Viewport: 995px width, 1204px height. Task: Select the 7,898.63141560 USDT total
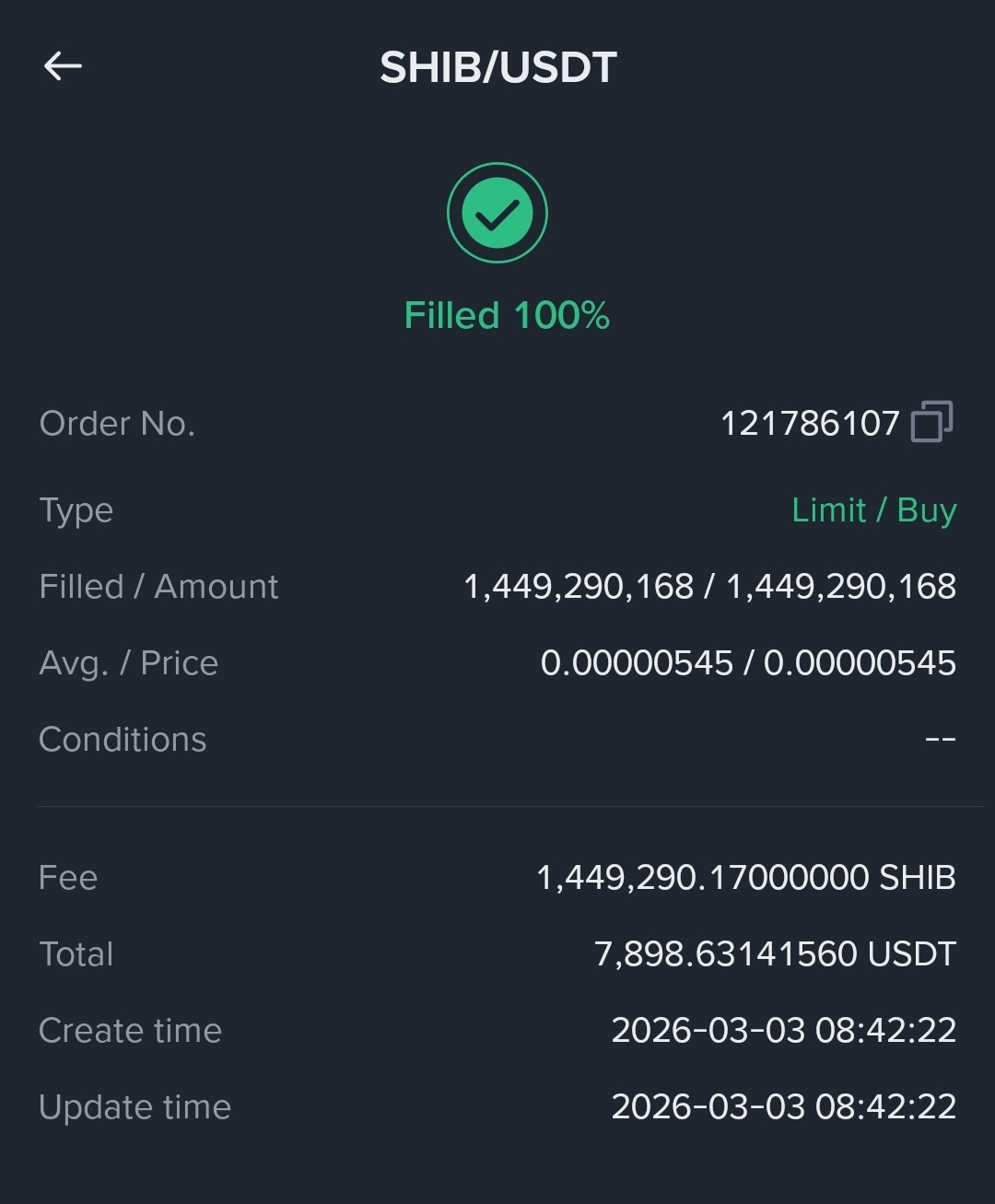[775, 954]
